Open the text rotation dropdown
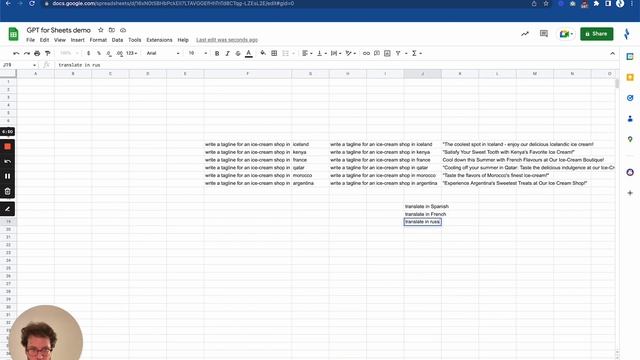This screenshot has height=360, width=640. click(350, 53)
